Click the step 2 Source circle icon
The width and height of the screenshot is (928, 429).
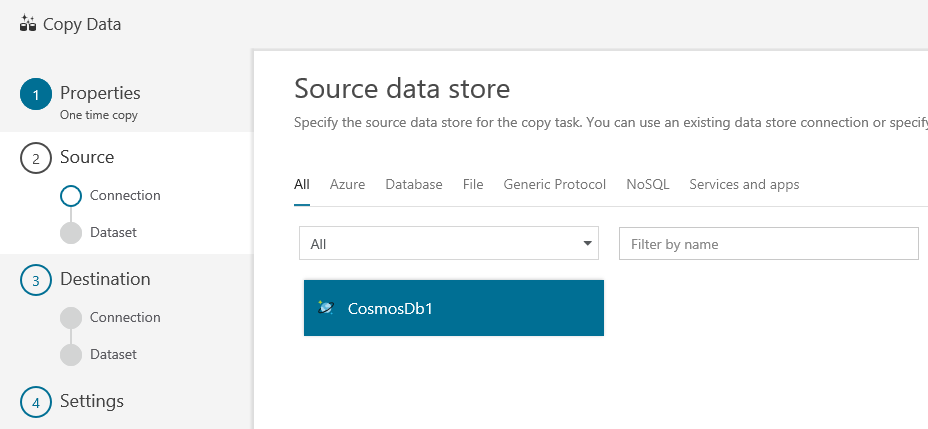click(36, 158)
